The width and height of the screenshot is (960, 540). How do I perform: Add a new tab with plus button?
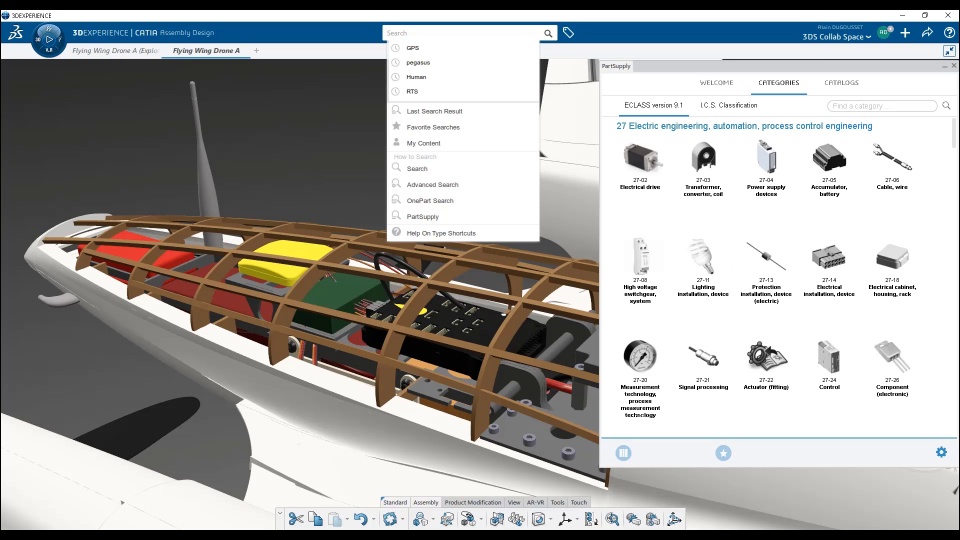point(257,51)
